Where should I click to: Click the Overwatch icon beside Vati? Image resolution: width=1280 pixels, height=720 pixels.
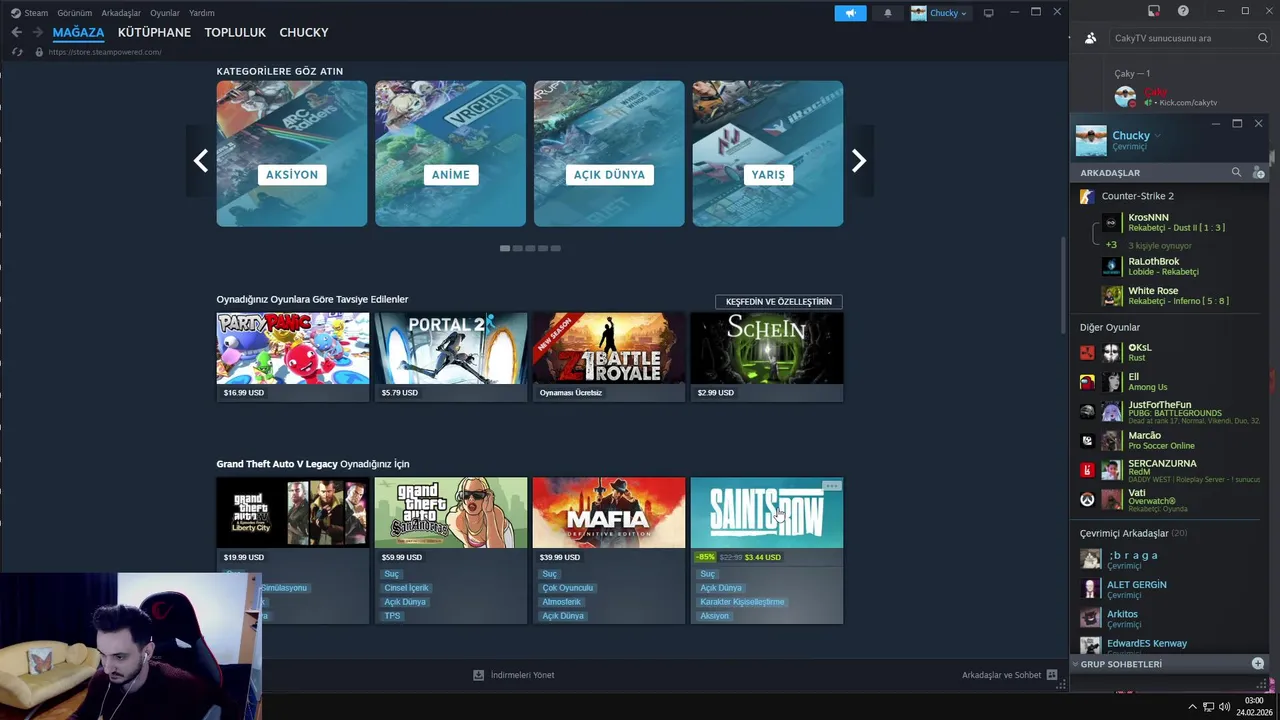[1087, 499]
